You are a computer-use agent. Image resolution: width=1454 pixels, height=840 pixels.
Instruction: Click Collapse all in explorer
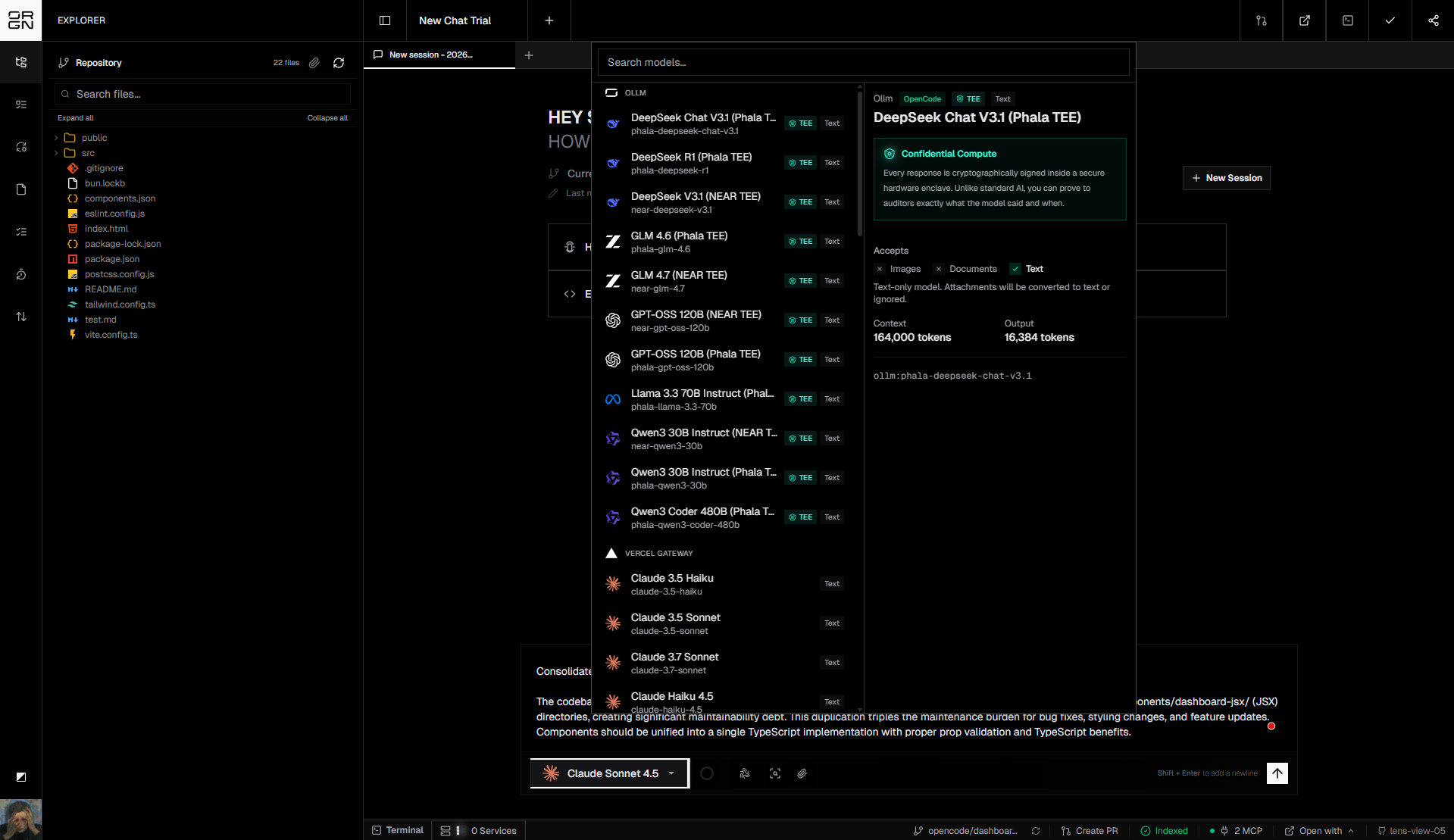(x=327, y=118)
